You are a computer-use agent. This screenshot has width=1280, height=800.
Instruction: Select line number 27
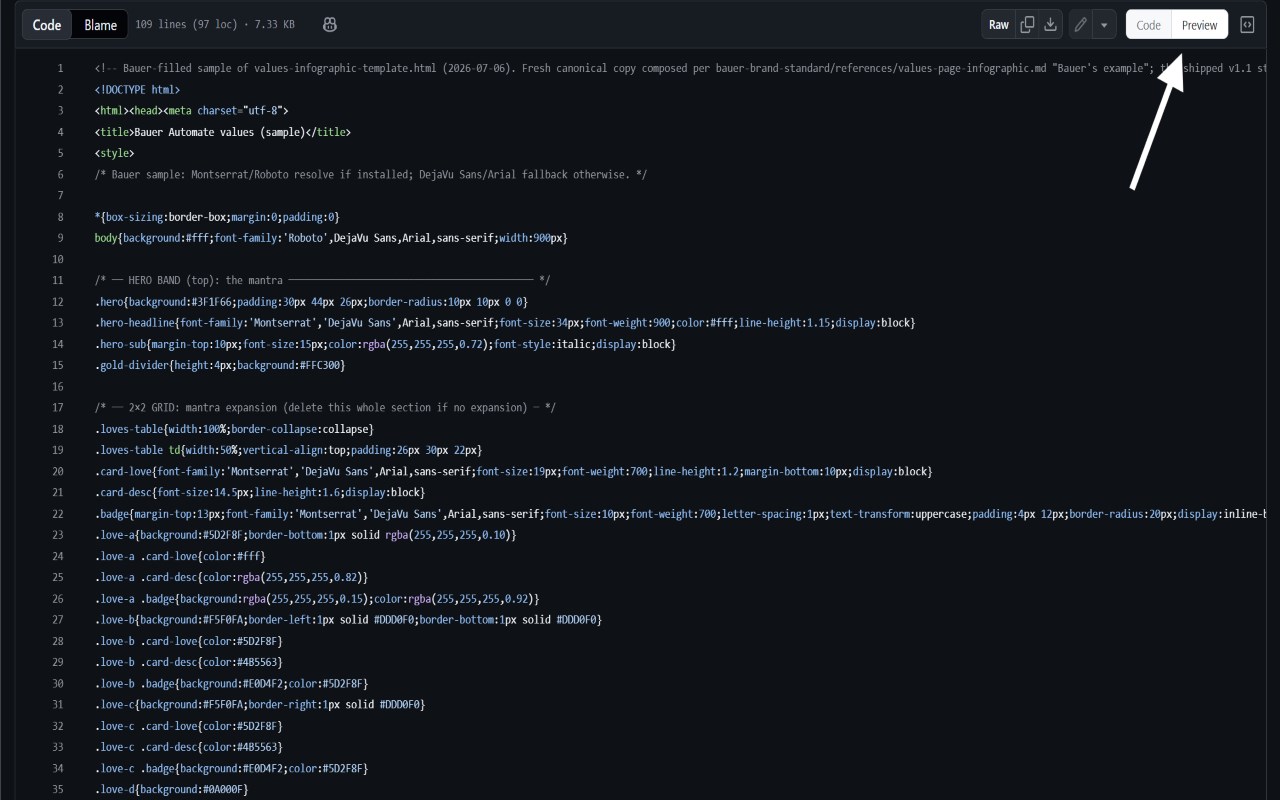pos(58,620)
